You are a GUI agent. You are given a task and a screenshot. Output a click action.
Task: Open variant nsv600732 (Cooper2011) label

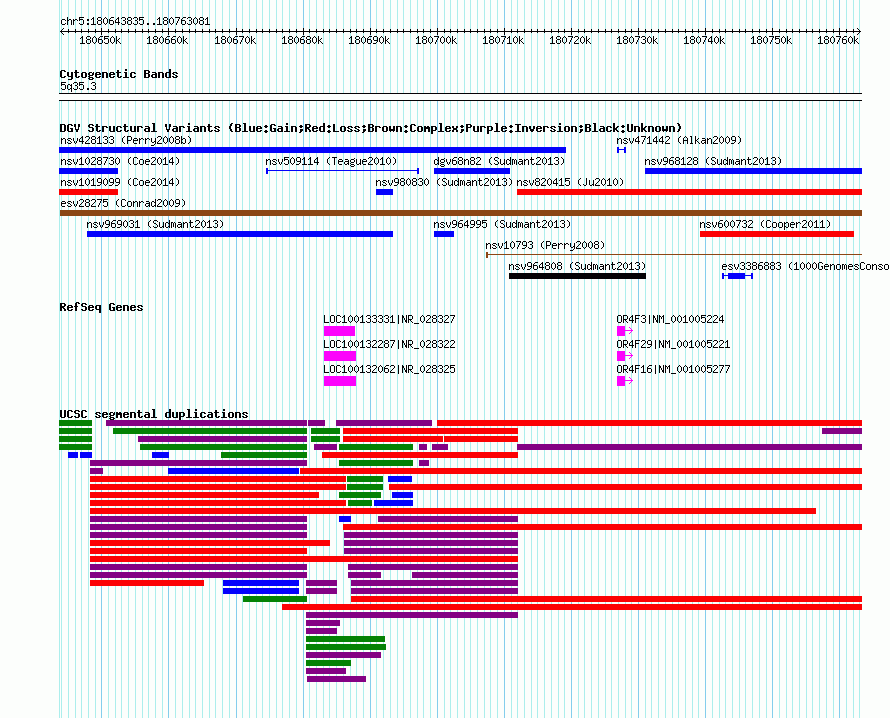tap(765, 224)
